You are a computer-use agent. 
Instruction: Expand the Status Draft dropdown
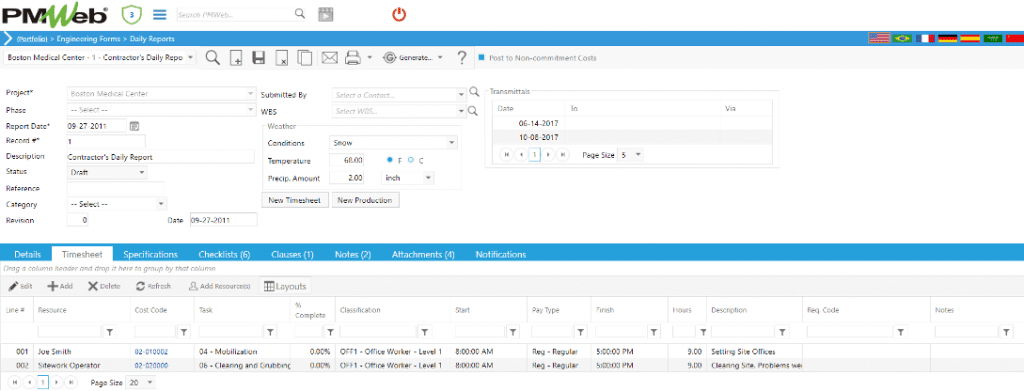click(x=142, y=172)
